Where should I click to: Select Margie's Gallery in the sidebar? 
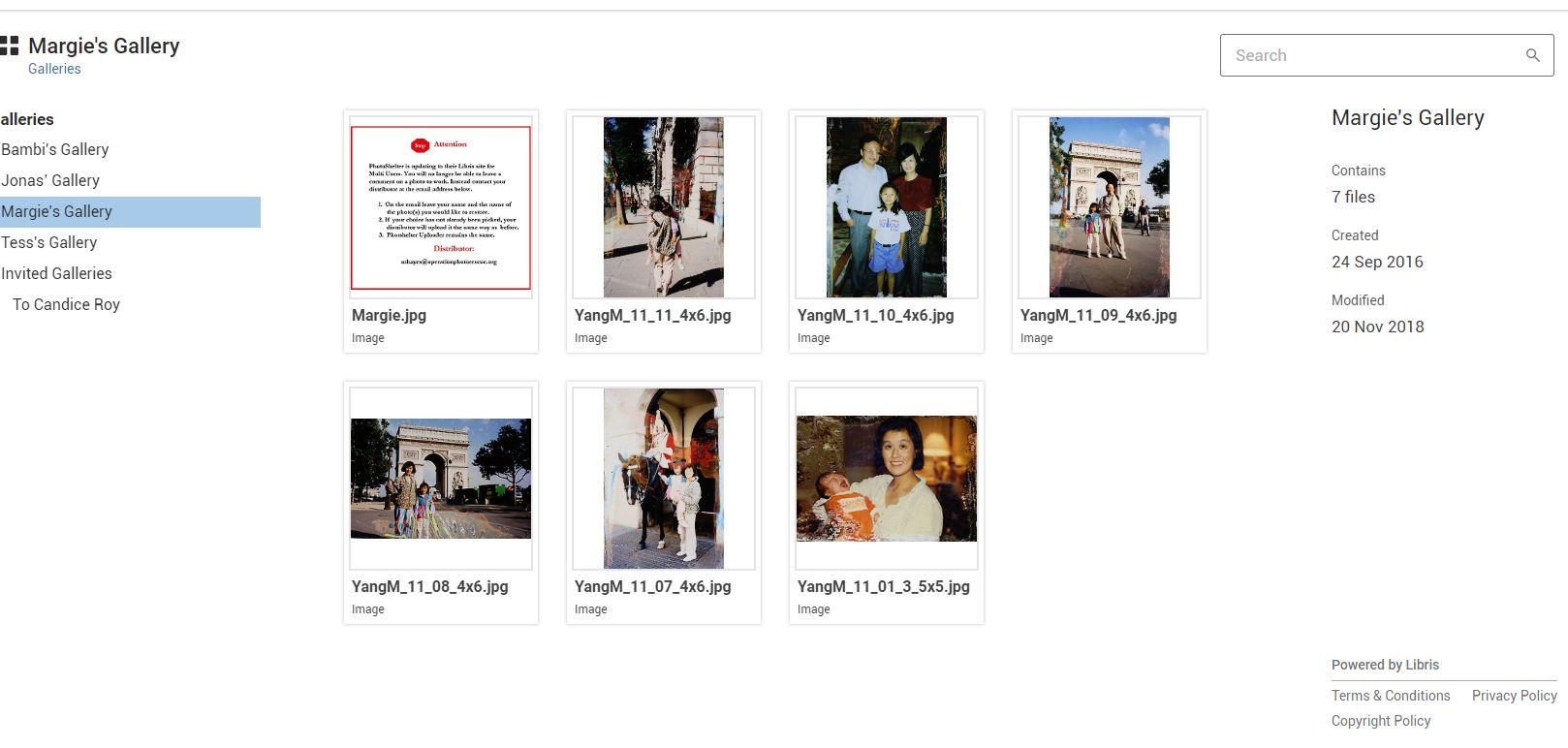130,211
